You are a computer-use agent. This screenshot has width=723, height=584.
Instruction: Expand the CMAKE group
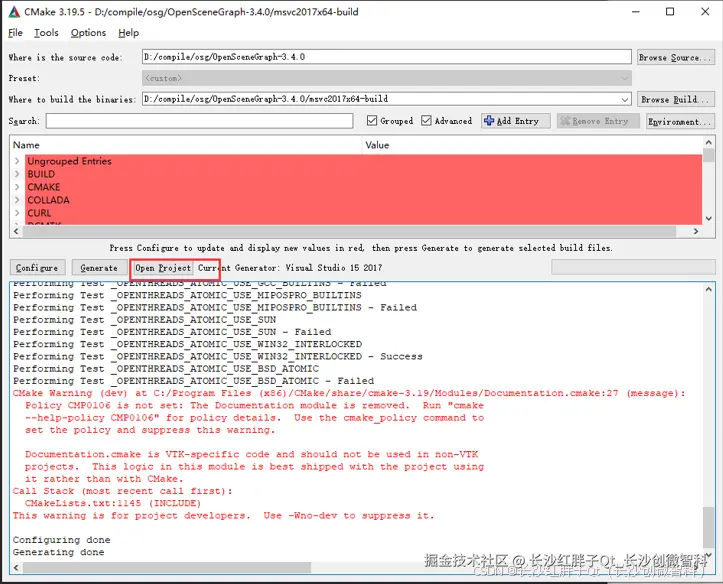coord(17,187)
